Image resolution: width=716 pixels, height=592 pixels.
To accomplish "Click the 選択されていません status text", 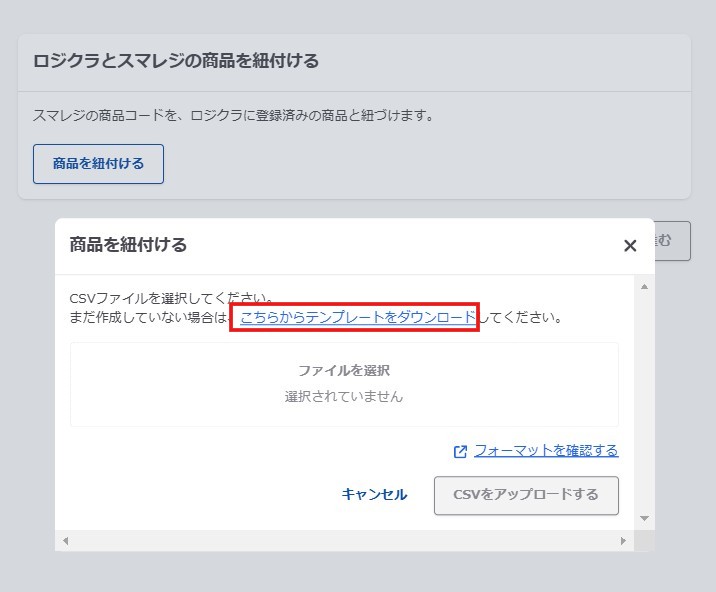I will [344, 396].
